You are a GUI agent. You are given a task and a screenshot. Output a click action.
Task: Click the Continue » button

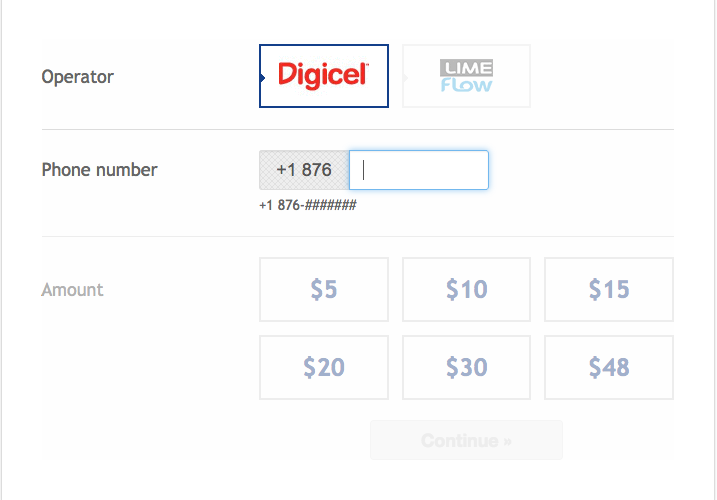(466, 440)
